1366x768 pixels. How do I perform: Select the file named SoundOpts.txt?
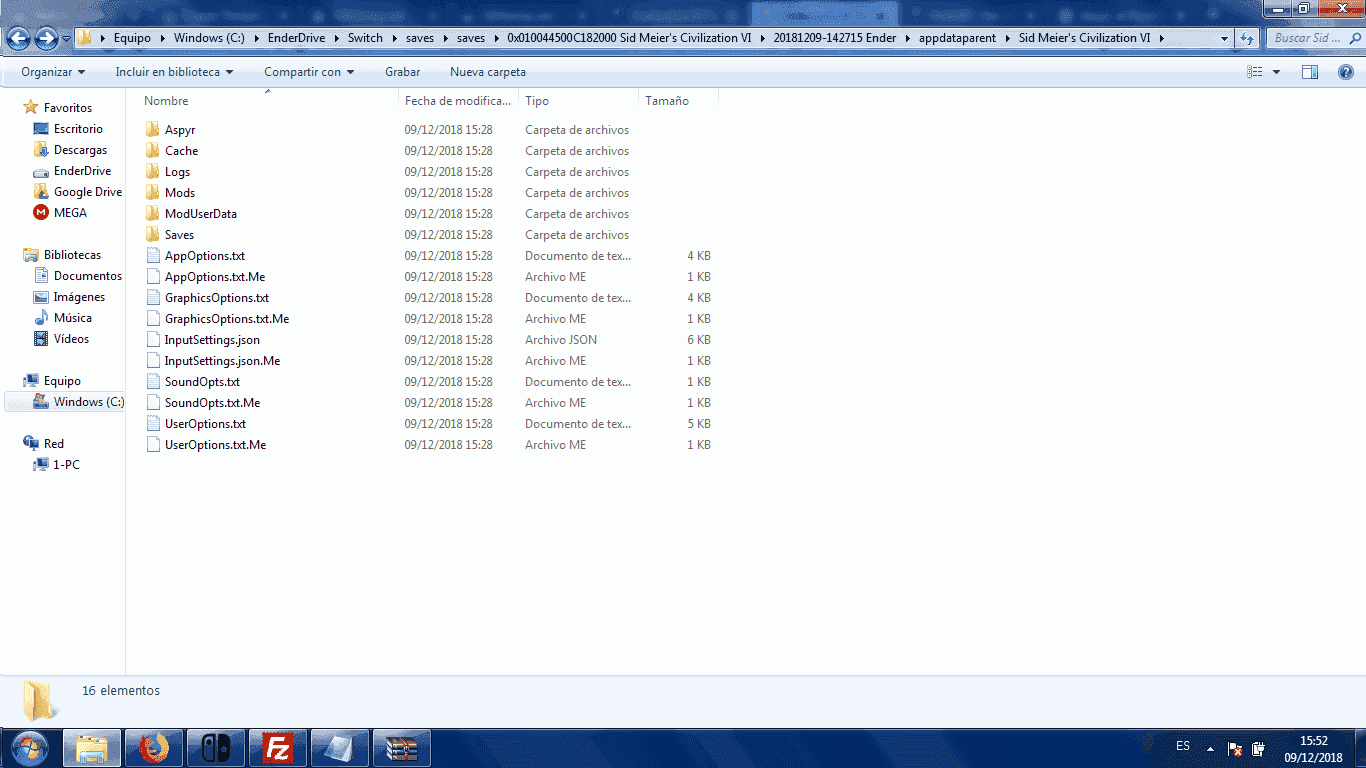[x=202, y=382]
